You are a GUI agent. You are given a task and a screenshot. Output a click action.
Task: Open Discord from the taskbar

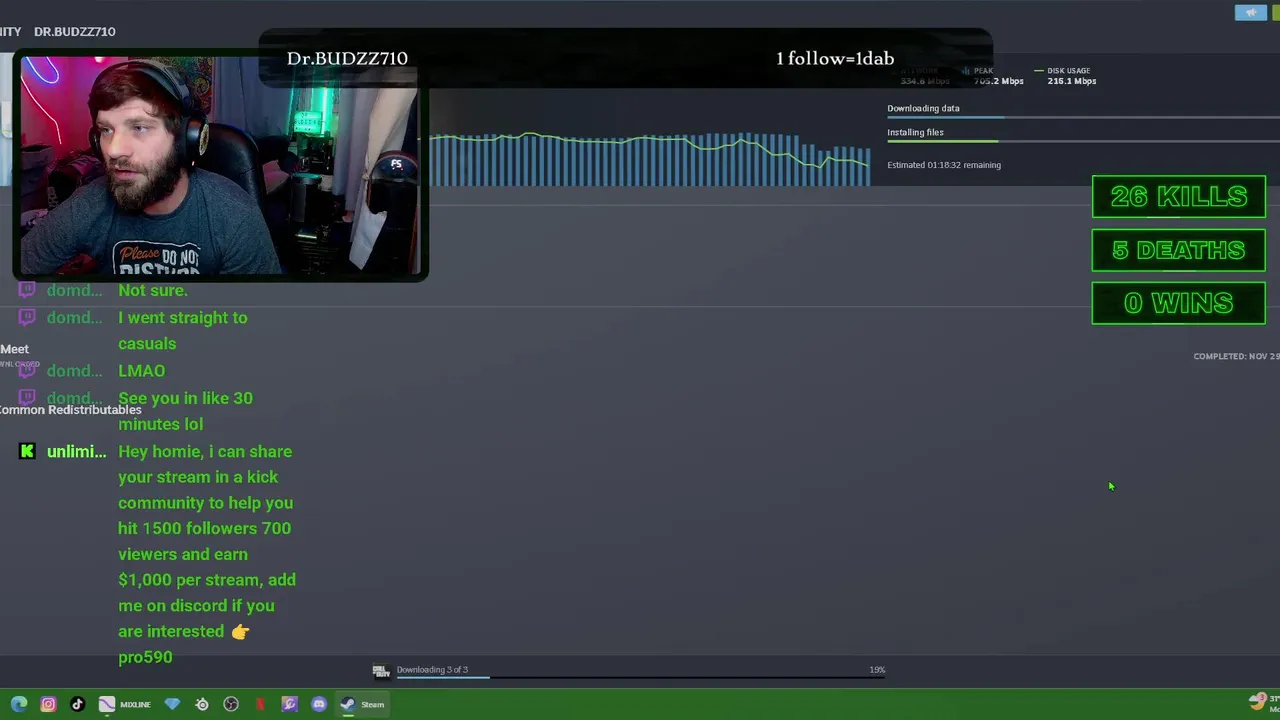point(319,704)
